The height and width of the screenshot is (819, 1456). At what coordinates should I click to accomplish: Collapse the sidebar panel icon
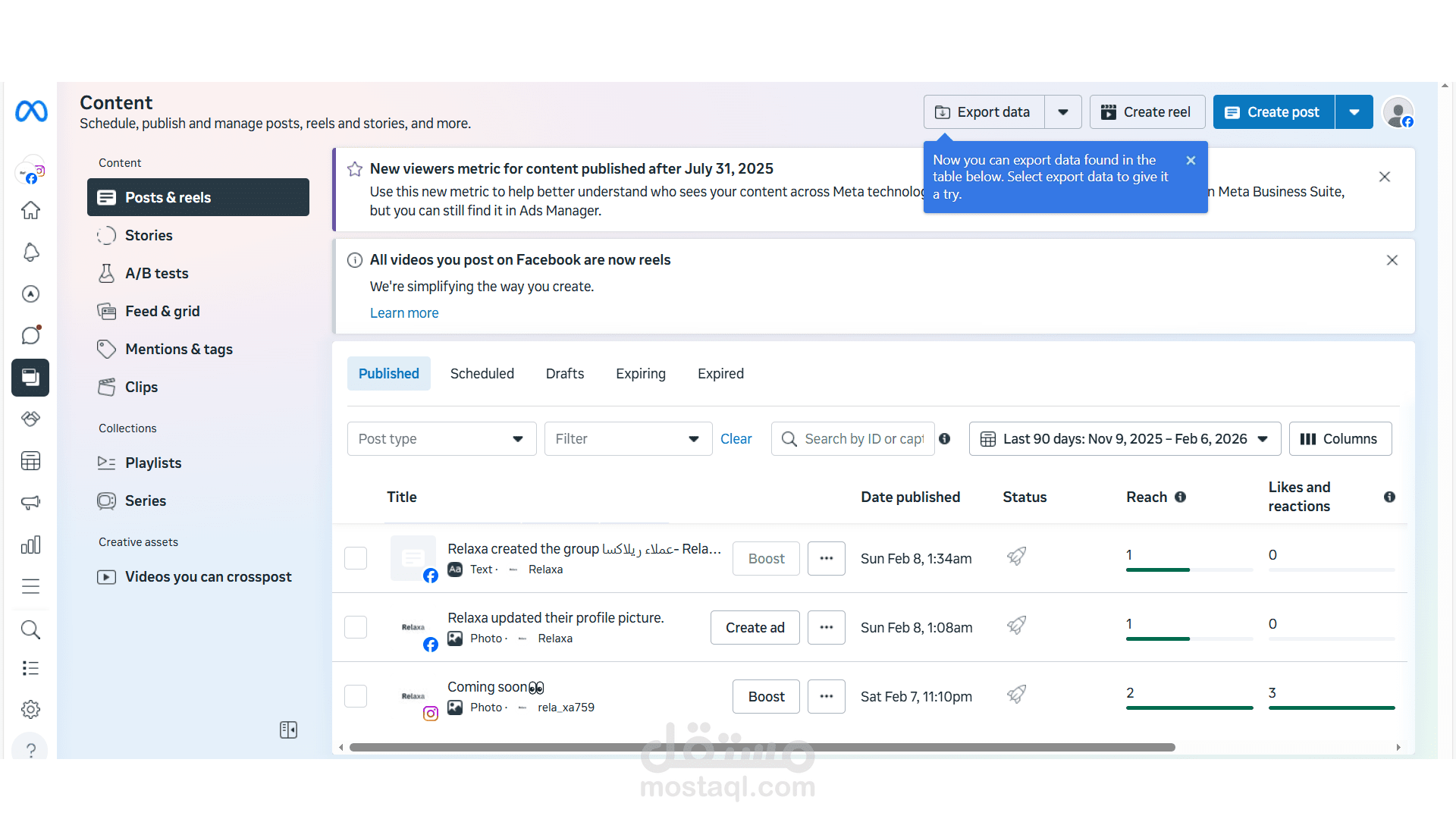pyautogui.click(x=288, y=730)
